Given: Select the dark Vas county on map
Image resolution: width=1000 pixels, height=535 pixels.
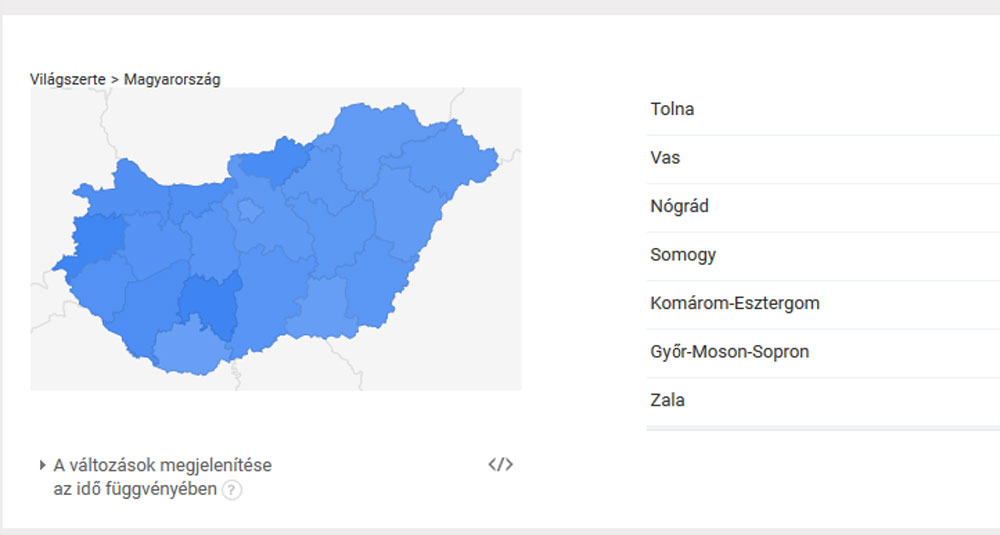Looking at the screenshot, I should click(96, 239).
